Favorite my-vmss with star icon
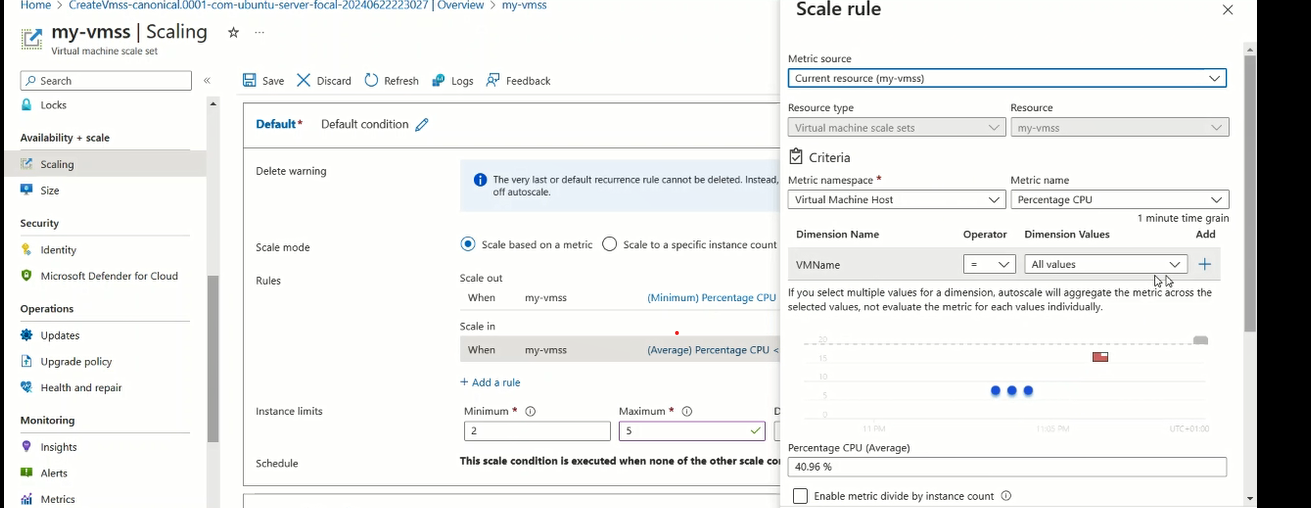Viewport: 1311px width, 508px height. coord(233,32)
